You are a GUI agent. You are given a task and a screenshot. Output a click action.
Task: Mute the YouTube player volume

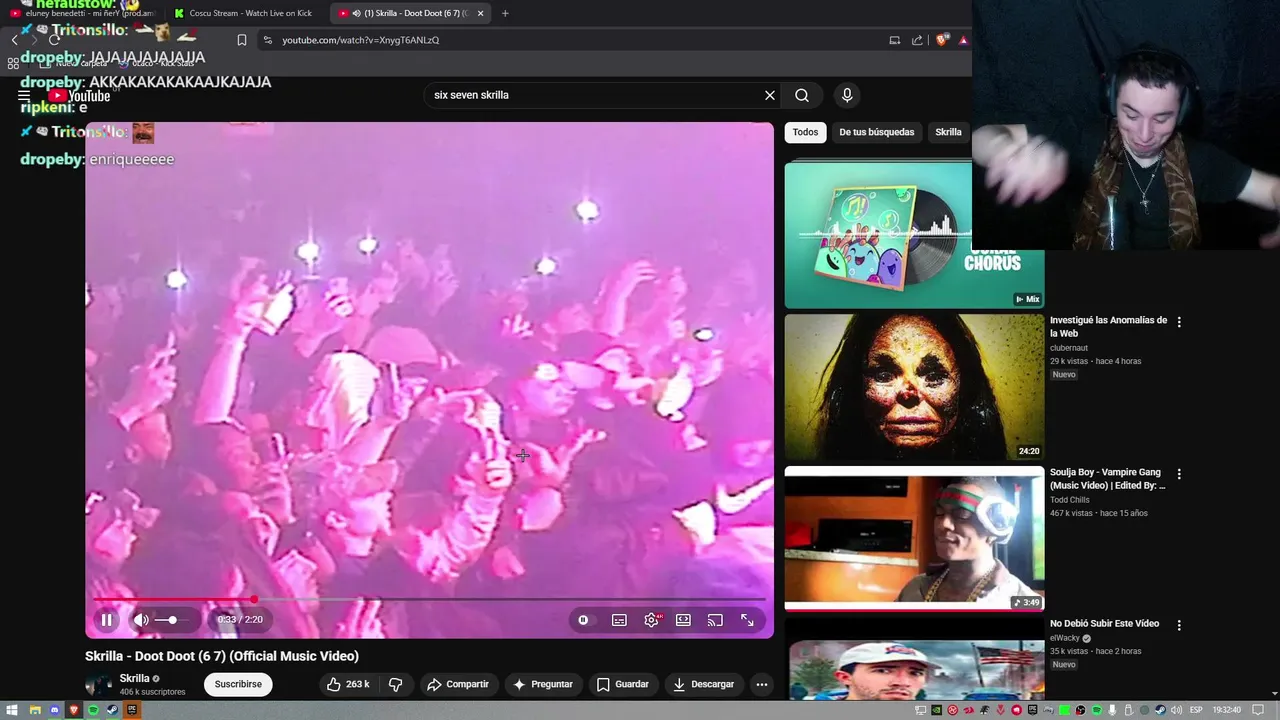tap(141, 620)
